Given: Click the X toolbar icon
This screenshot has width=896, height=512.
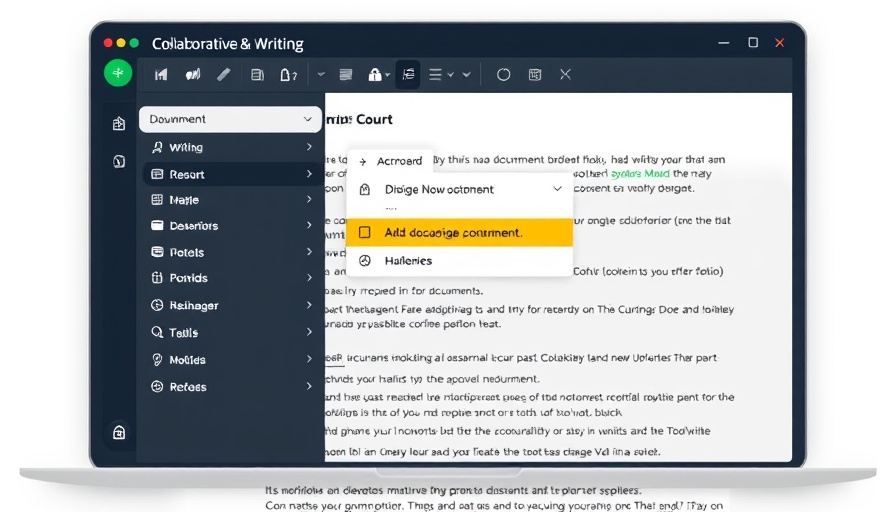Looking at the screenshot, I should point(565,74).
